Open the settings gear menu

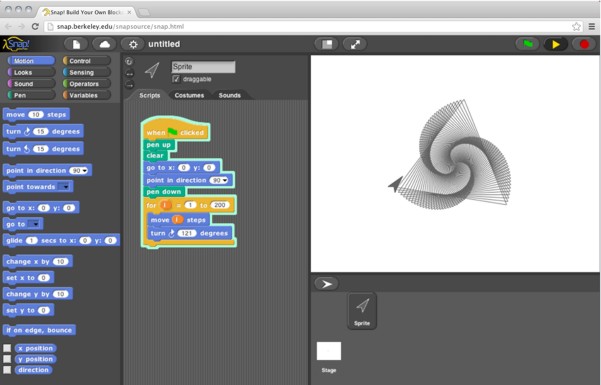(133, 44)
